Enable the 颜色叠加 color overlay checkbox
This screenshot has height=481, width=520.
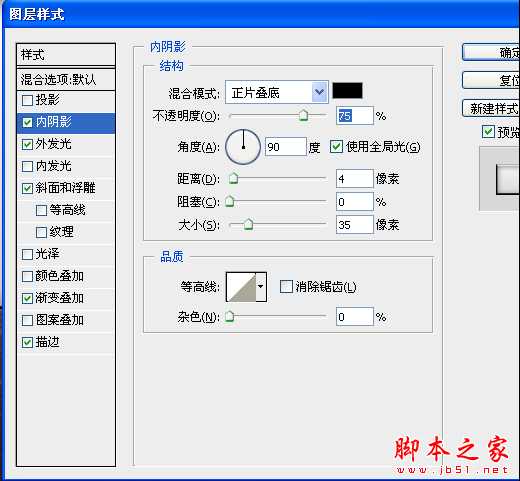[x=27, y=276]
